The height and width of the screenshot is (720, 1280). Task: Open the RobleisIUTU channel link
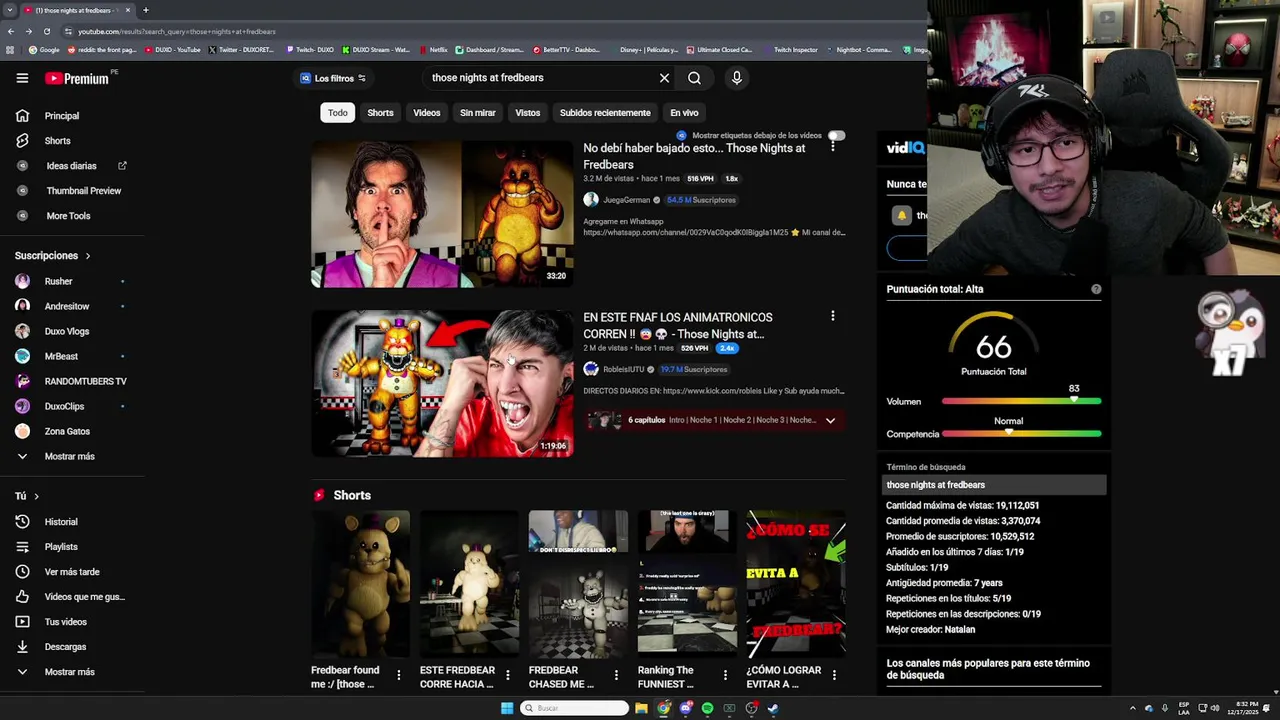point(624,369)
